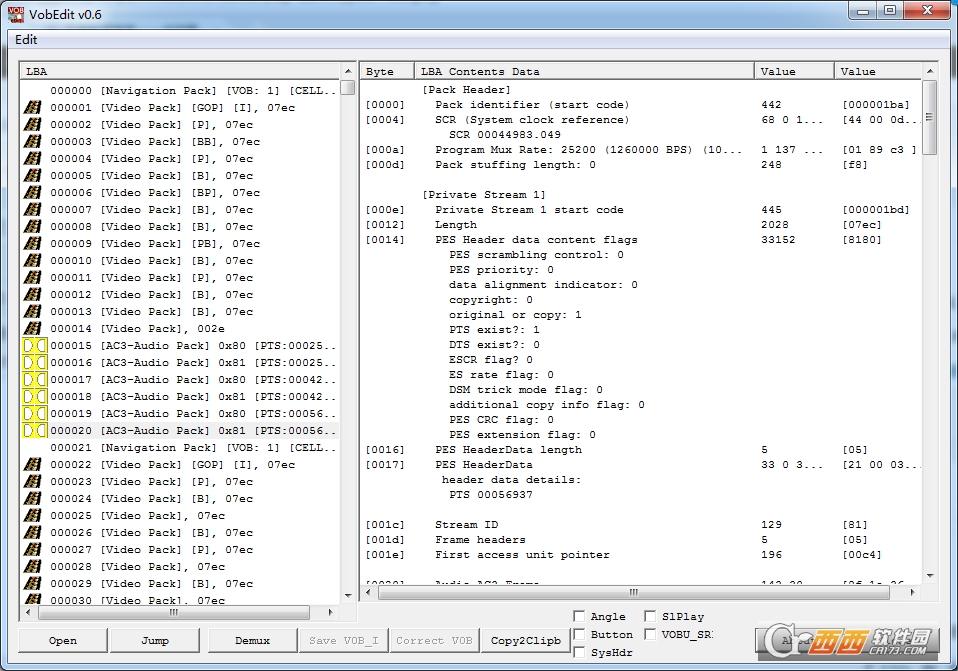
Task: Click the Copy2Clipb button
Action: point(525,640)
